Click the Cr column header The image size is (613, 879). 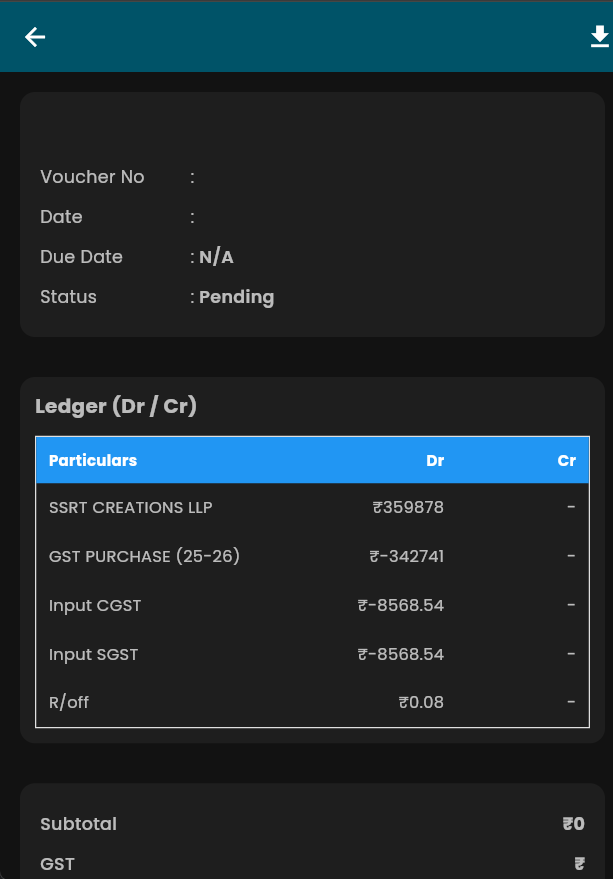pos(566,460)
